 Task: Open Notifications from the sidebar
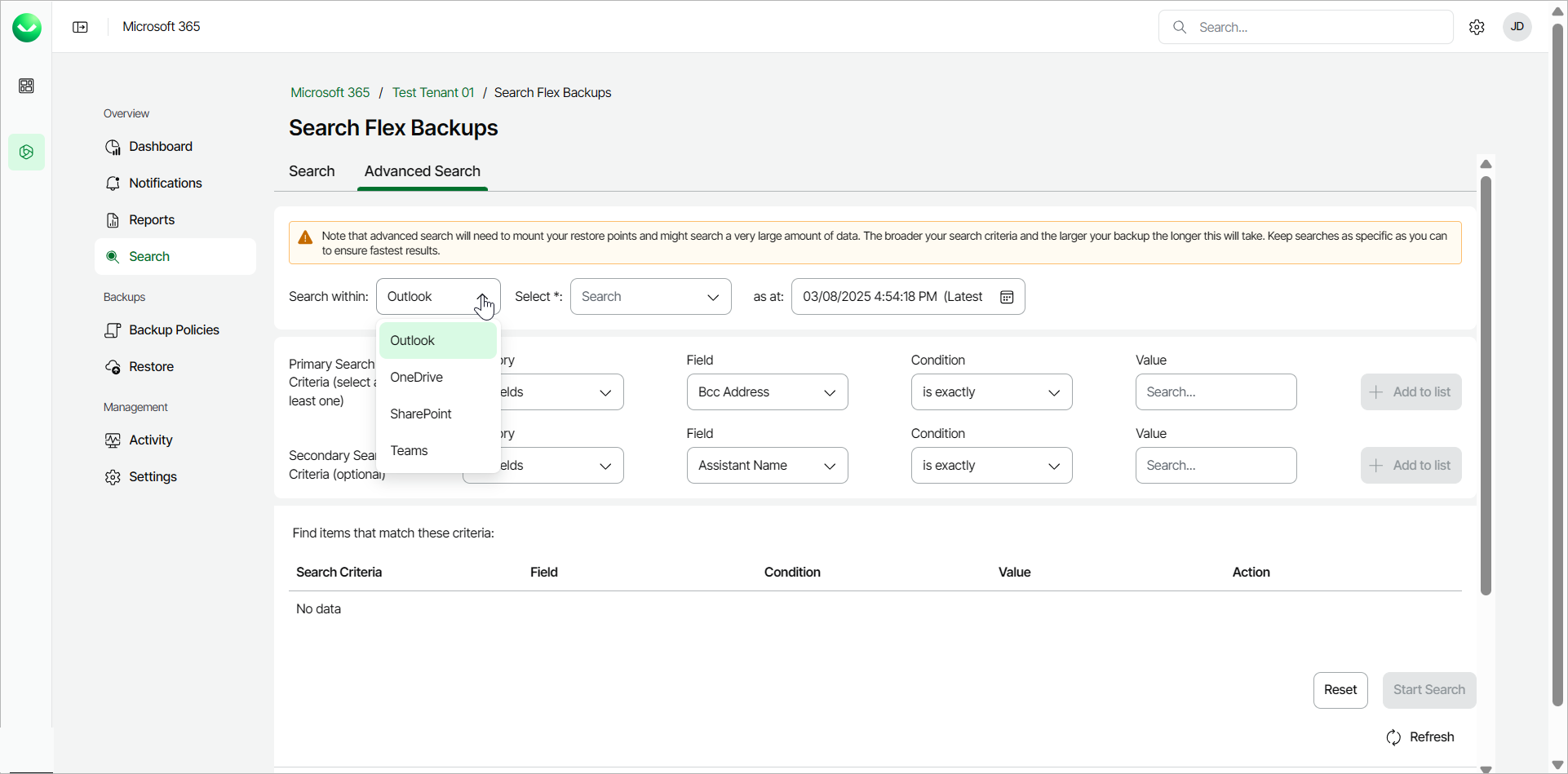coord(165,184)
